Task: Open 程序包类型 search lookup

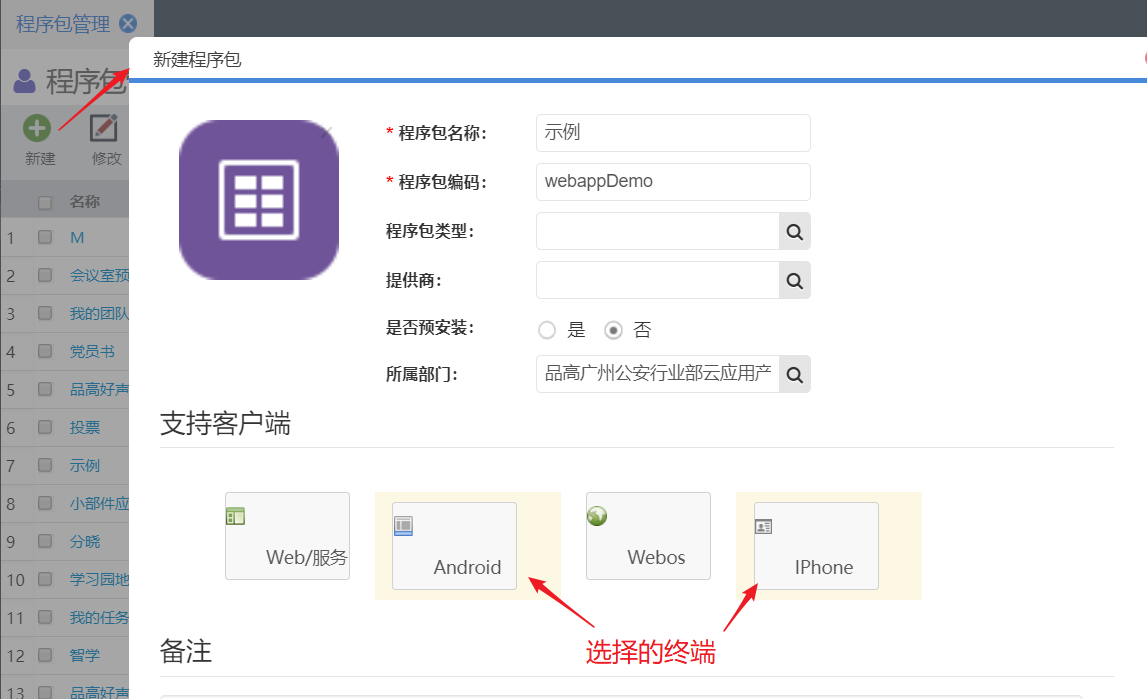Action: coord(794,231)
